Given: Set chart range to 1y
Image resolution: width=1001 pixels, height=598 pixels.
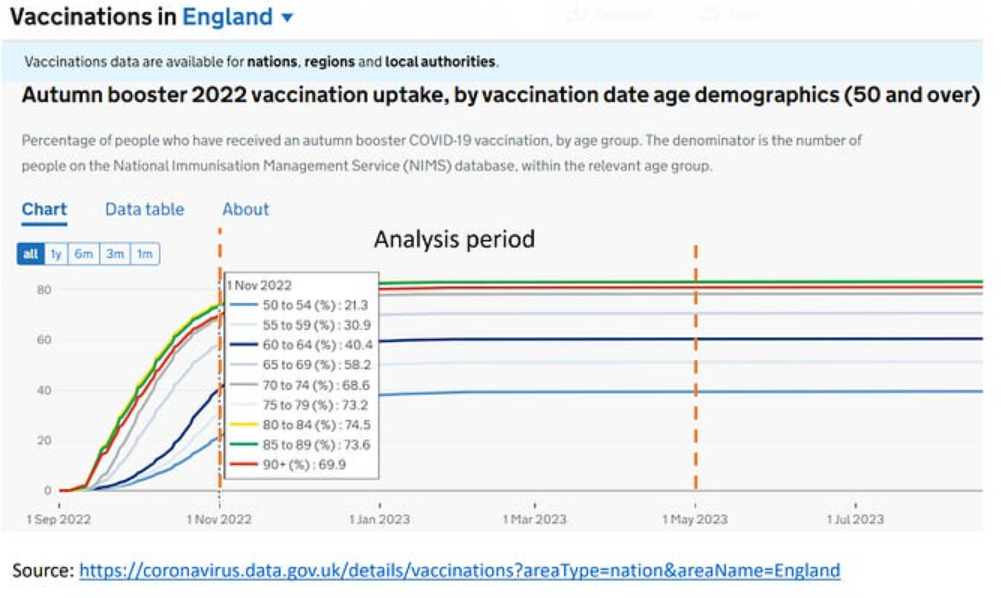Looking at the screenshot, I should click(x=56, y=255).
